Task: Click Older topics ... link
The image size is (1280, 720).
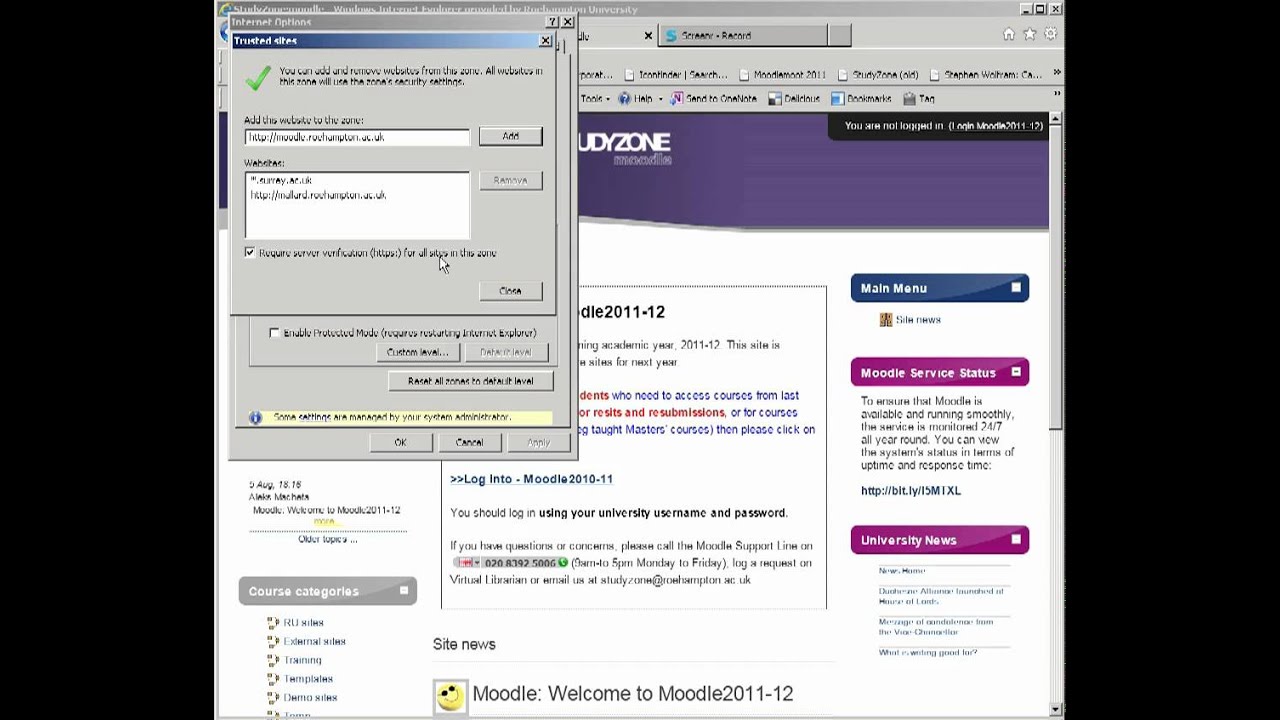Action: point(327,540)
